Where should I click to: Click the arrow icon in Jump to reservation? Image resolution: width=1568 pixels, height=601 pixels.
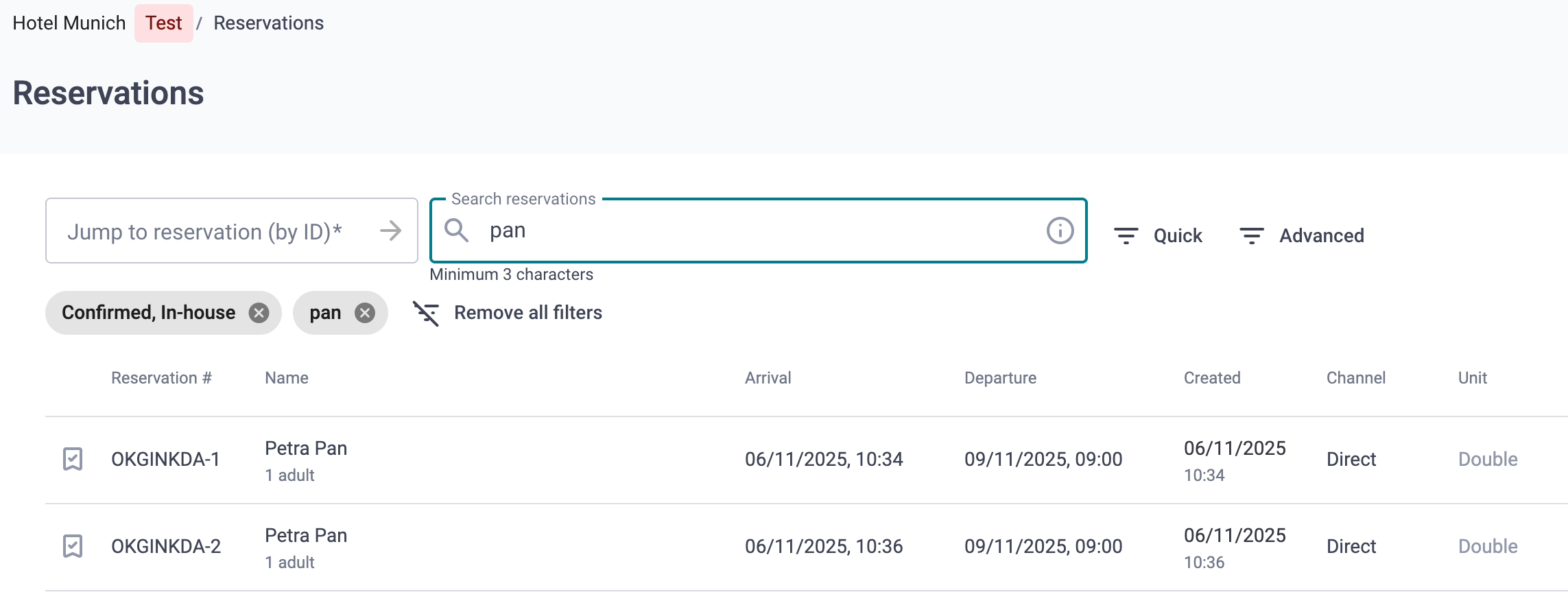coord(391,231)
